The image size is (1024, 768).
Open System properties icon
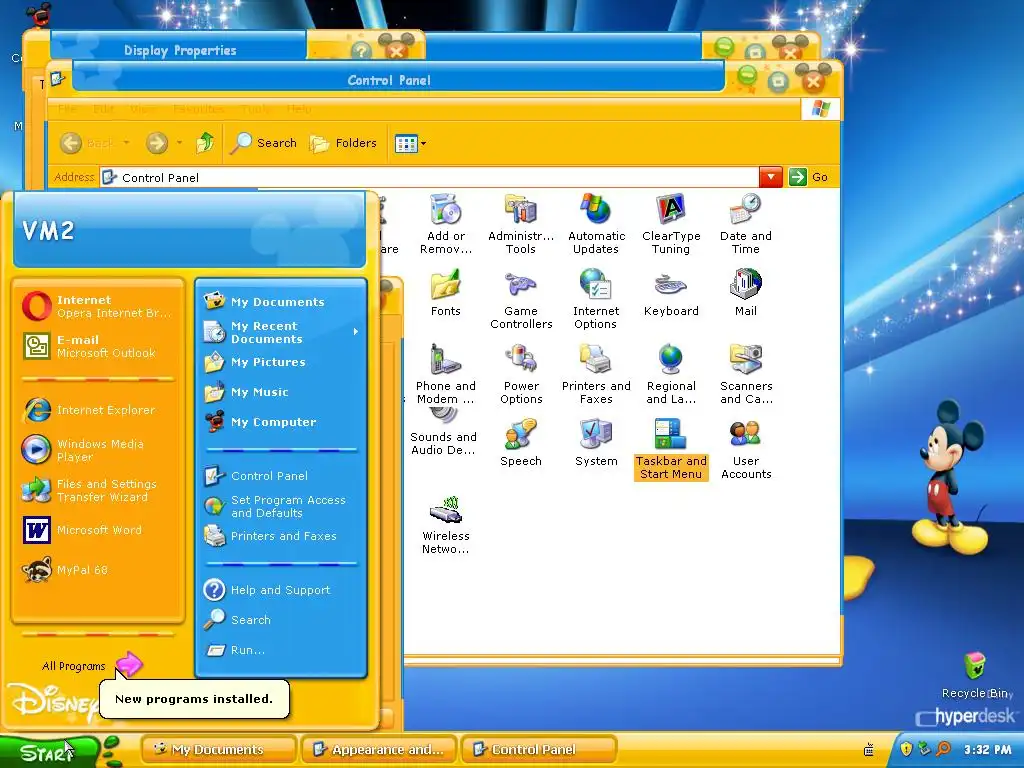click(596, 442)
